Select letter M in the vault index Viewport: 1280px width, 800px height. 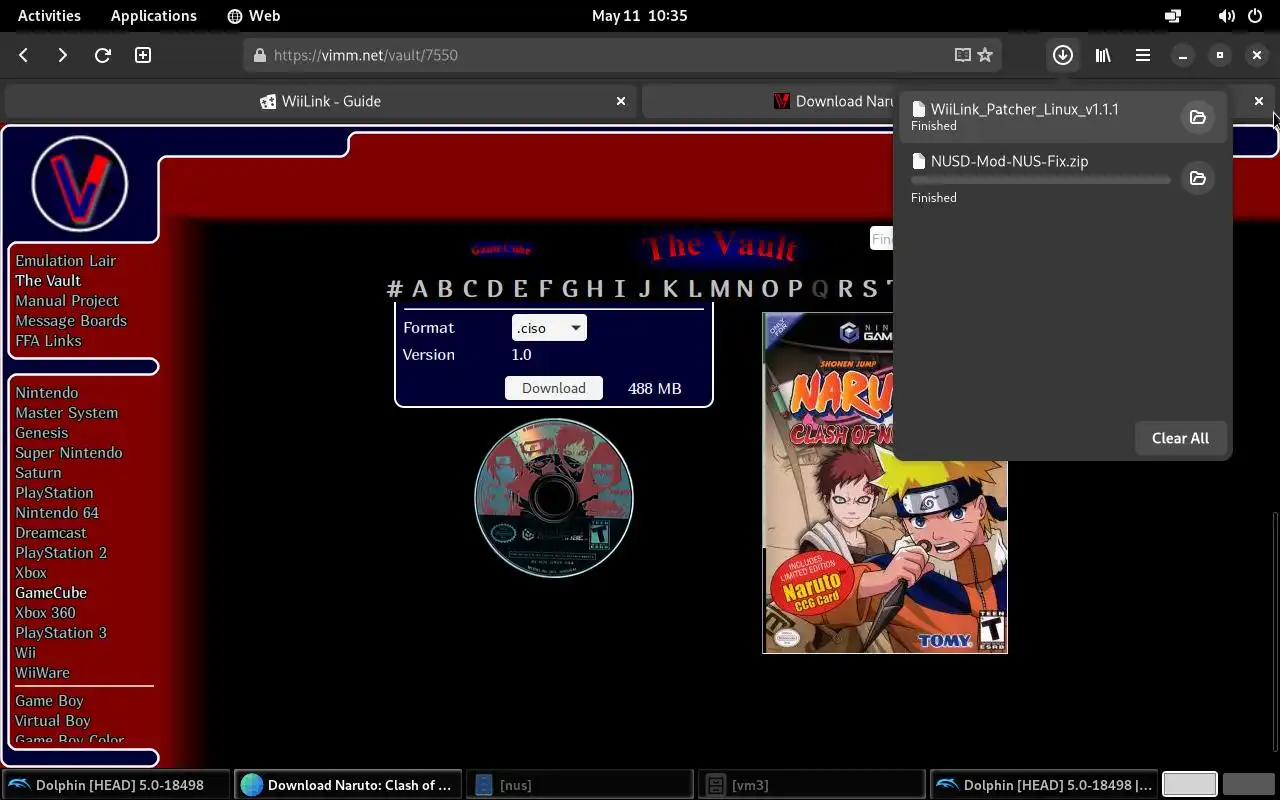(719, 289)
